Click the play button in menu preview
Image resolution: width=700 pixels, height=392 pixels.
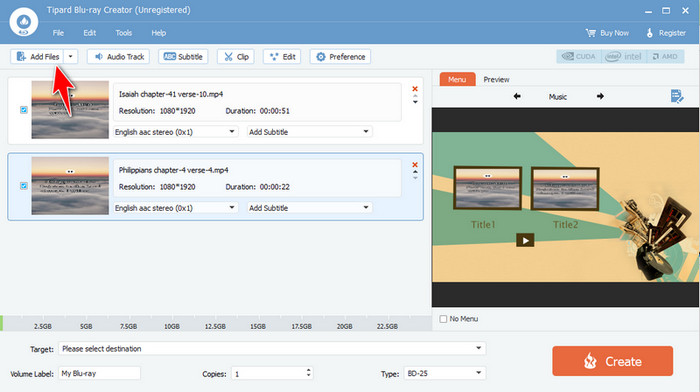(x=525, y=240)
